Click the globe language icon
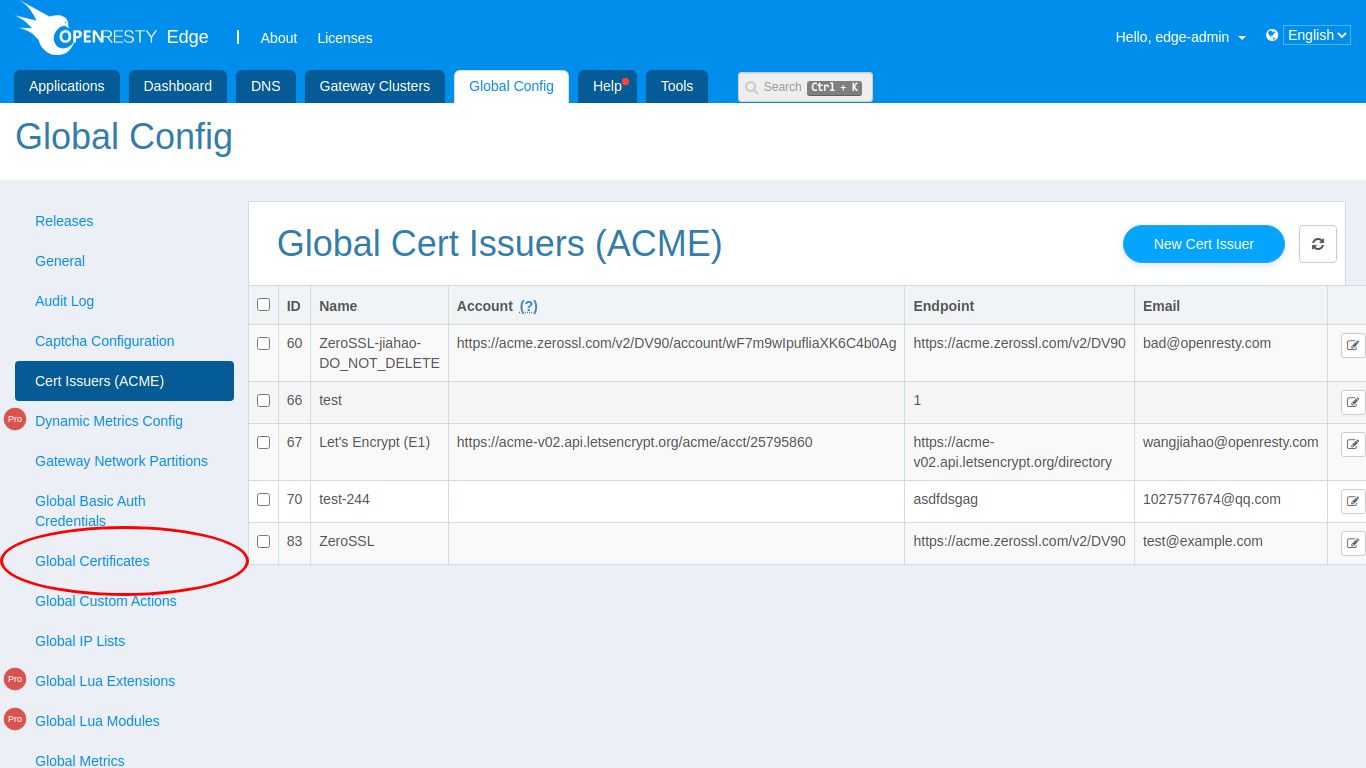Image resolution: width=1366 pixels, height=768 pixels. tap(1272, 35)
